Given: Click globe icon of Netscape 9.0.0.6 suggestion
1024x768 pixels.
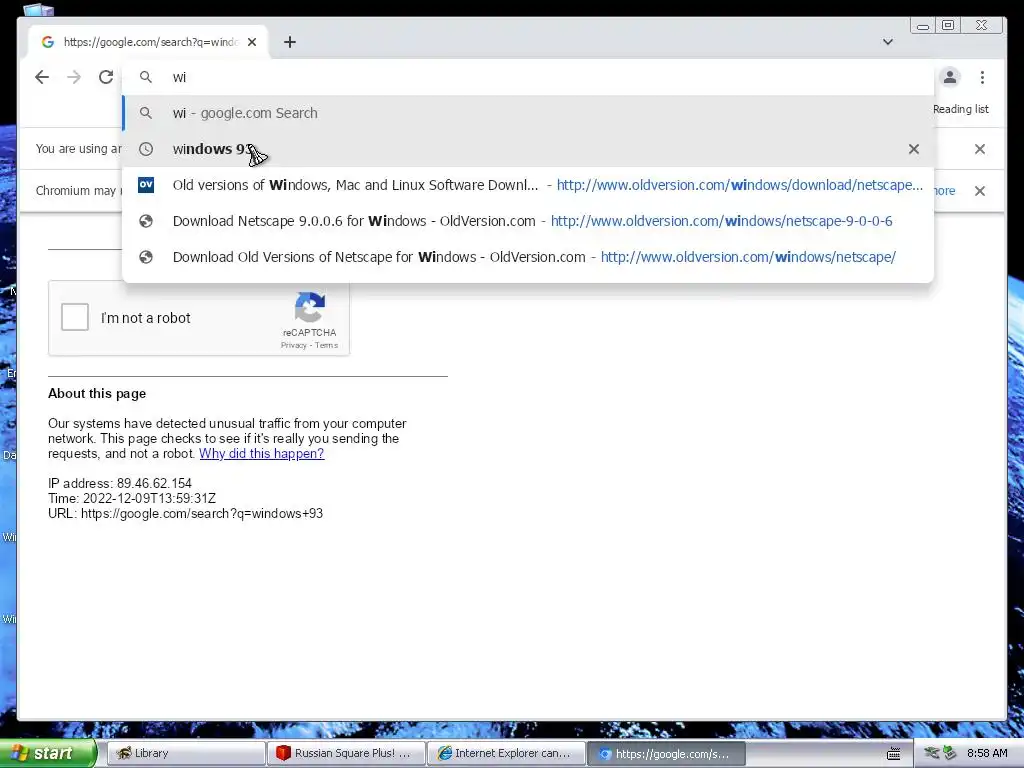Looking at the screenshot, I should pos(146,221).
